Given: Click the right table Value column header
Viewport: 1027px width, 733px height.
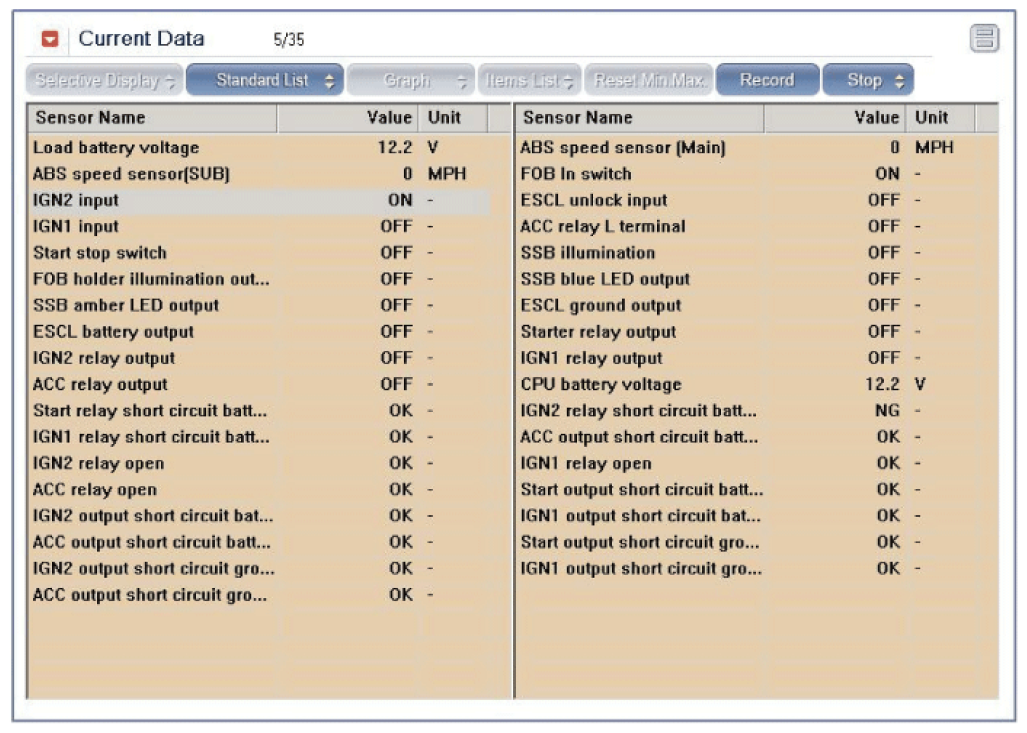Looking at the screenshot, I should 835,118.
